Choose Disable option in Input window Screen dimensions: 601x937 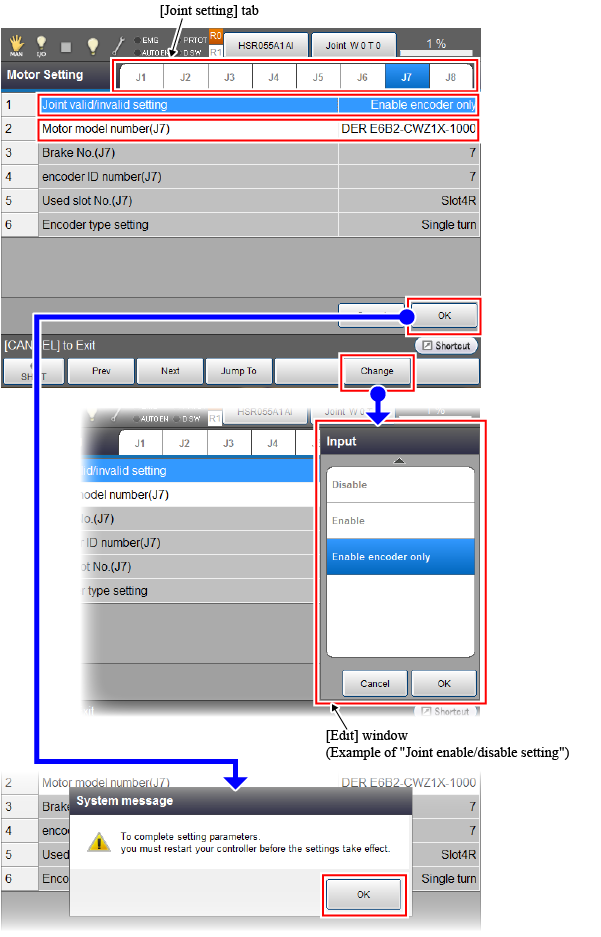[x=400, y=485]
